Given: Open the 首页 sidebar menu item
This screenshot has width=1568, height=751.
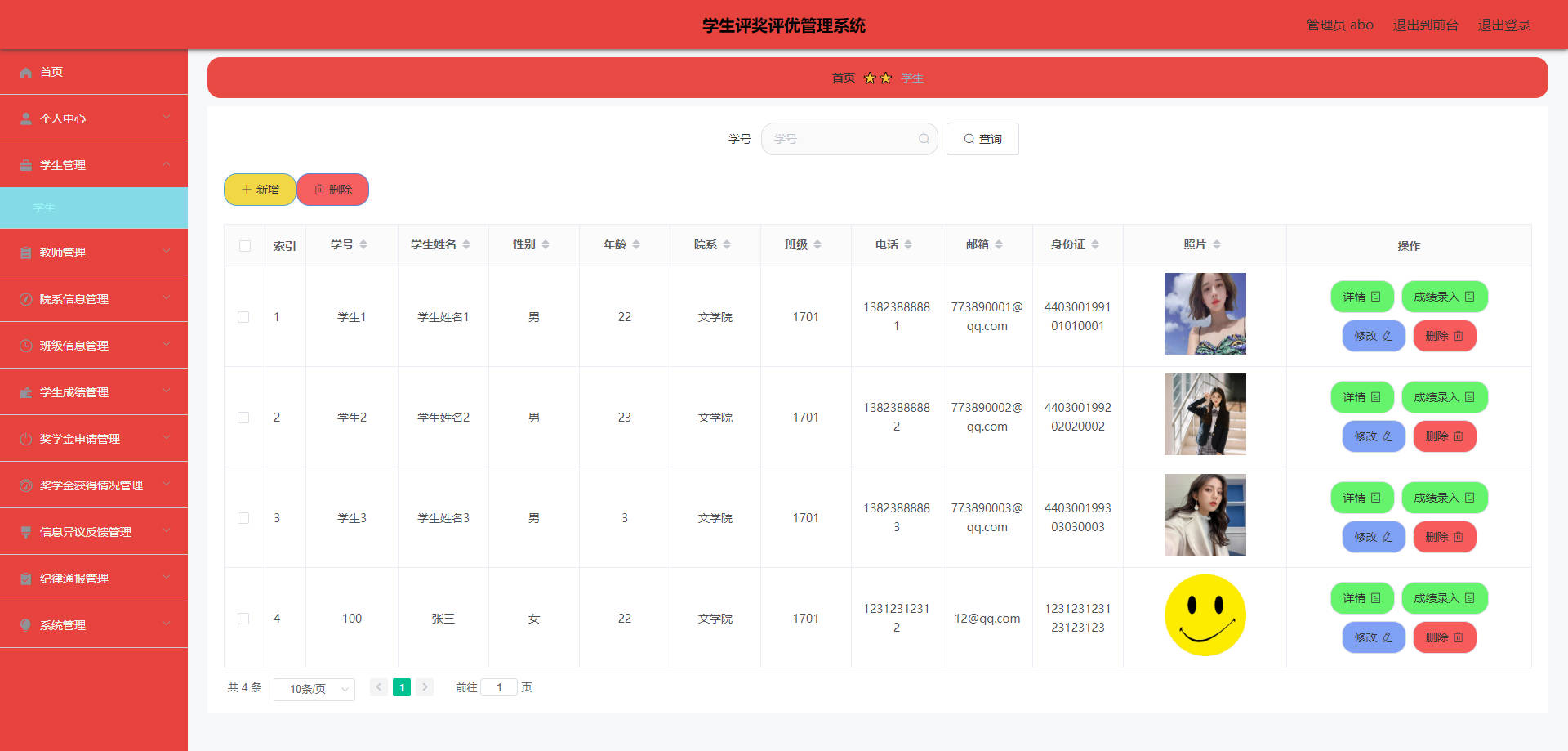Looking at the screenshot, I should [94, 72].
